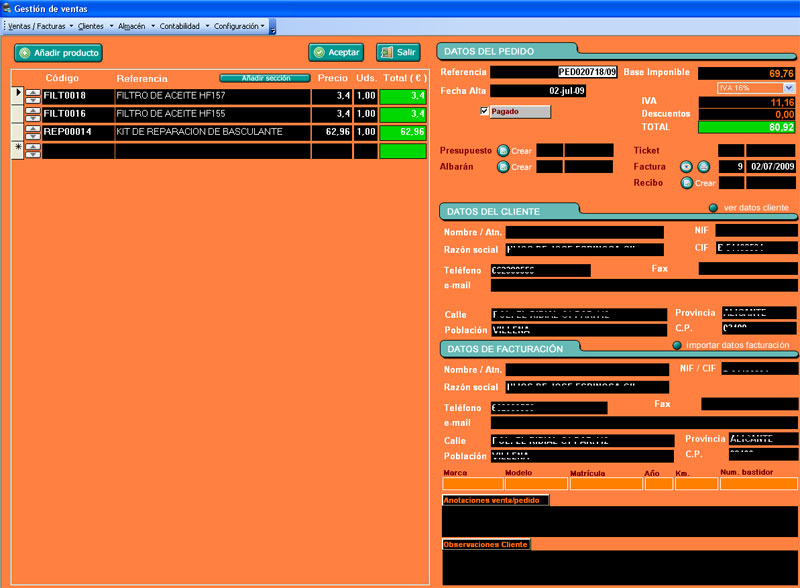Select the new-row asterisk header
800x588 pixels.
coord(17,150)
